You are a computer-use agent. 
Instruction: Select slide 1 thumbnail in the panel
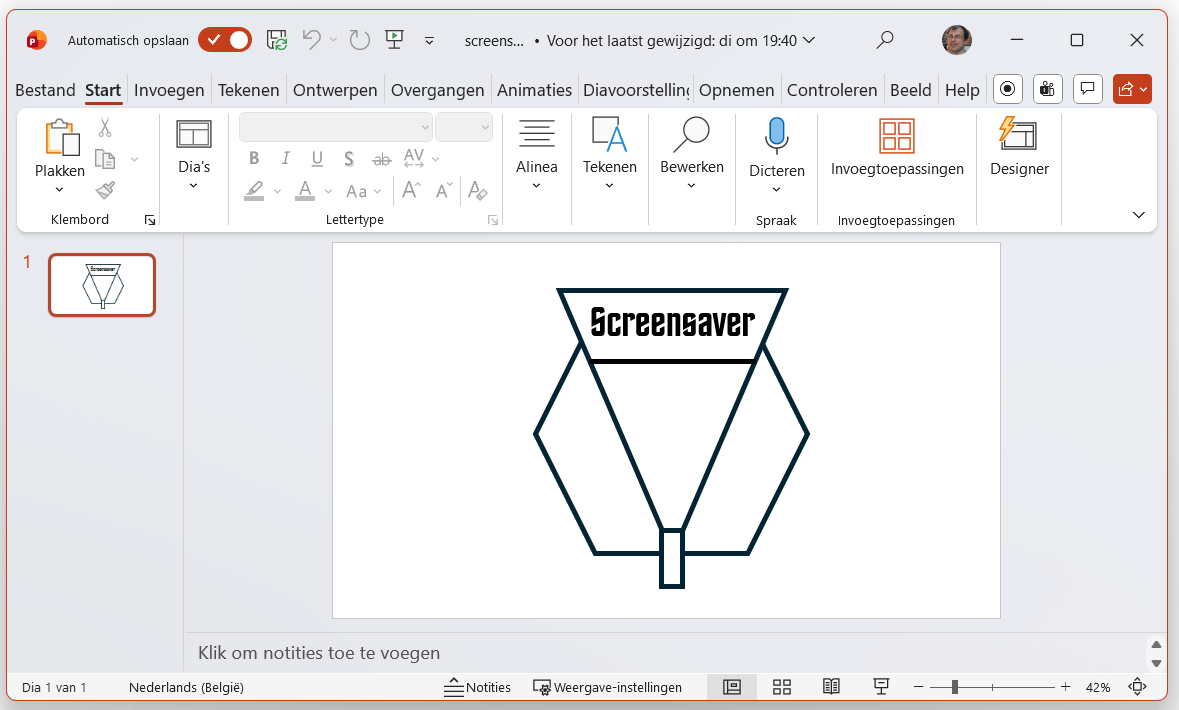pos(101,285)
